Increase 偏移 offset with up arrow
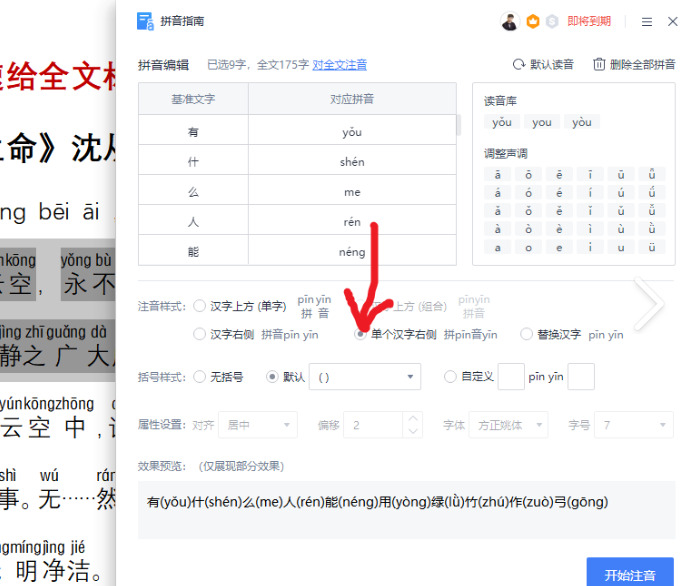The width and height of the screenshot is (680, 586). (413, 418)
